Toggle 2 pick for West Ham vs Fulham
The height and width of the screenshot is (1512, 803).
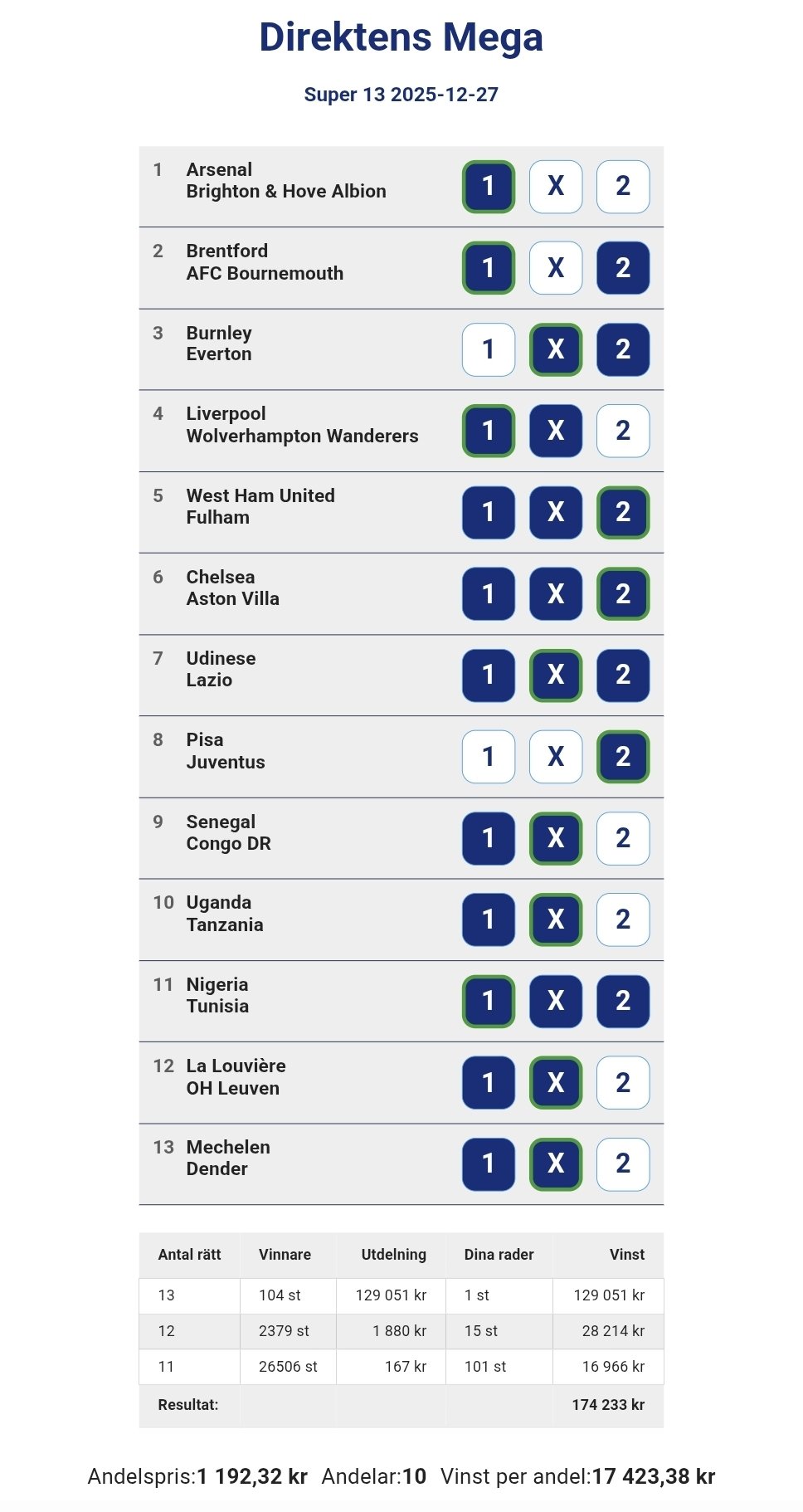pyautogui.click(x=623, y=512)
